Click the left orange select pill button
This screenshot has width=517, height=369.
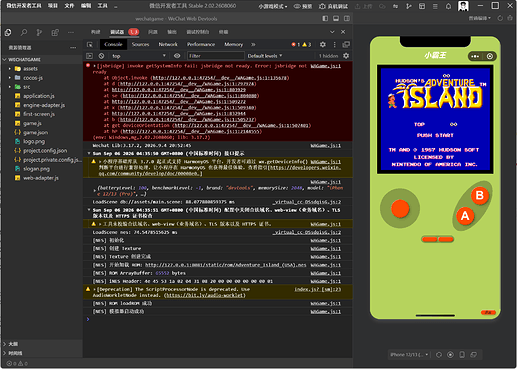pos(429,239)
